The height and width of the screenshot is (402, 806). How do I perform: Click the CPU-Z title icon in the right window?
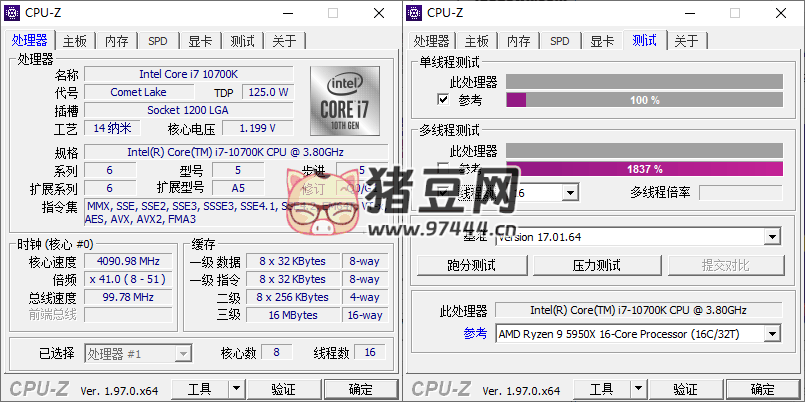(415, 12)
